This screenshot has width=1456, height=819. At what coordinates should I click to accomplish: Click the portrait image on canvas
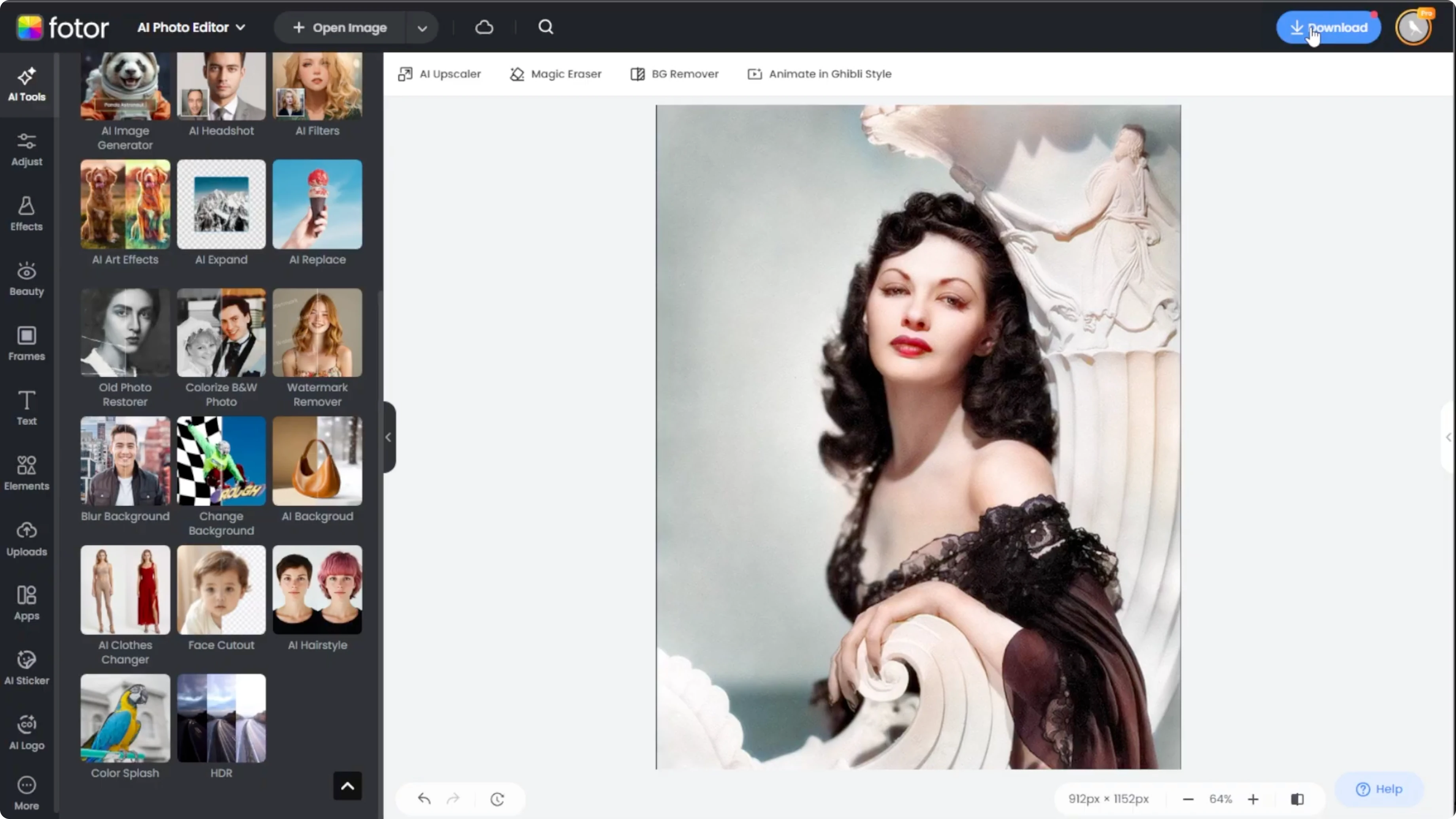(x=918, y=437)
